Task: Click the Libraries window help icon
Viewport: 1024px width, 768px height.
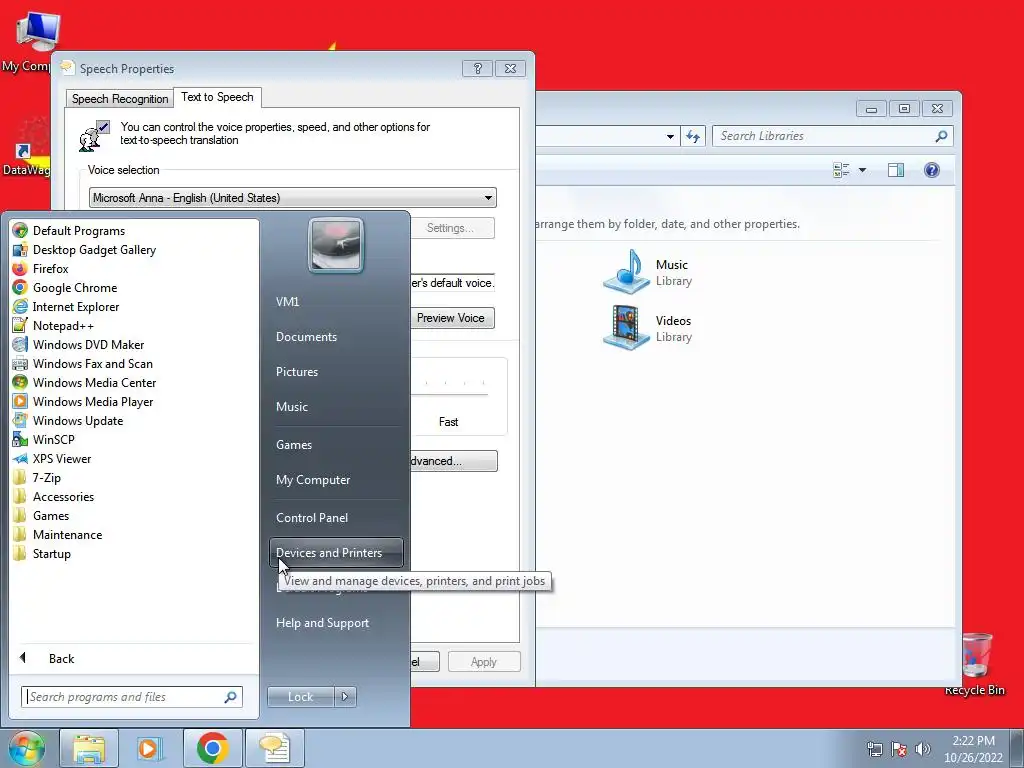Action: click(932, 170)
